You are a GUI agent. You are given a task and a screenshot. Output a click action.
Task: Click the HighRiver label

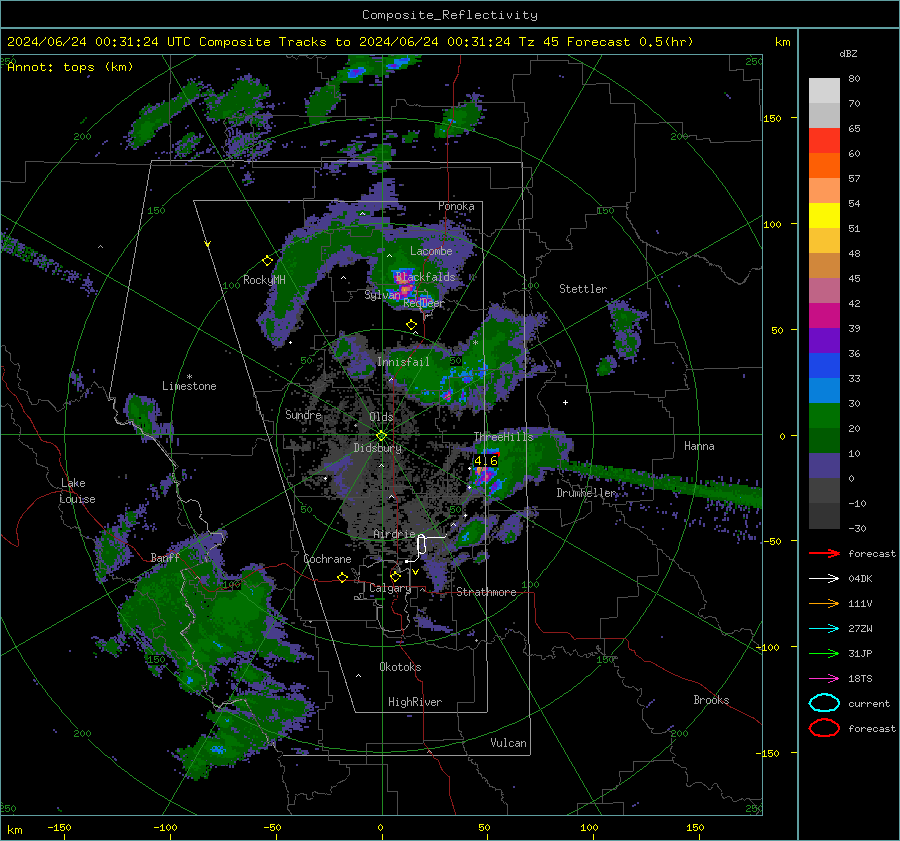414,702
